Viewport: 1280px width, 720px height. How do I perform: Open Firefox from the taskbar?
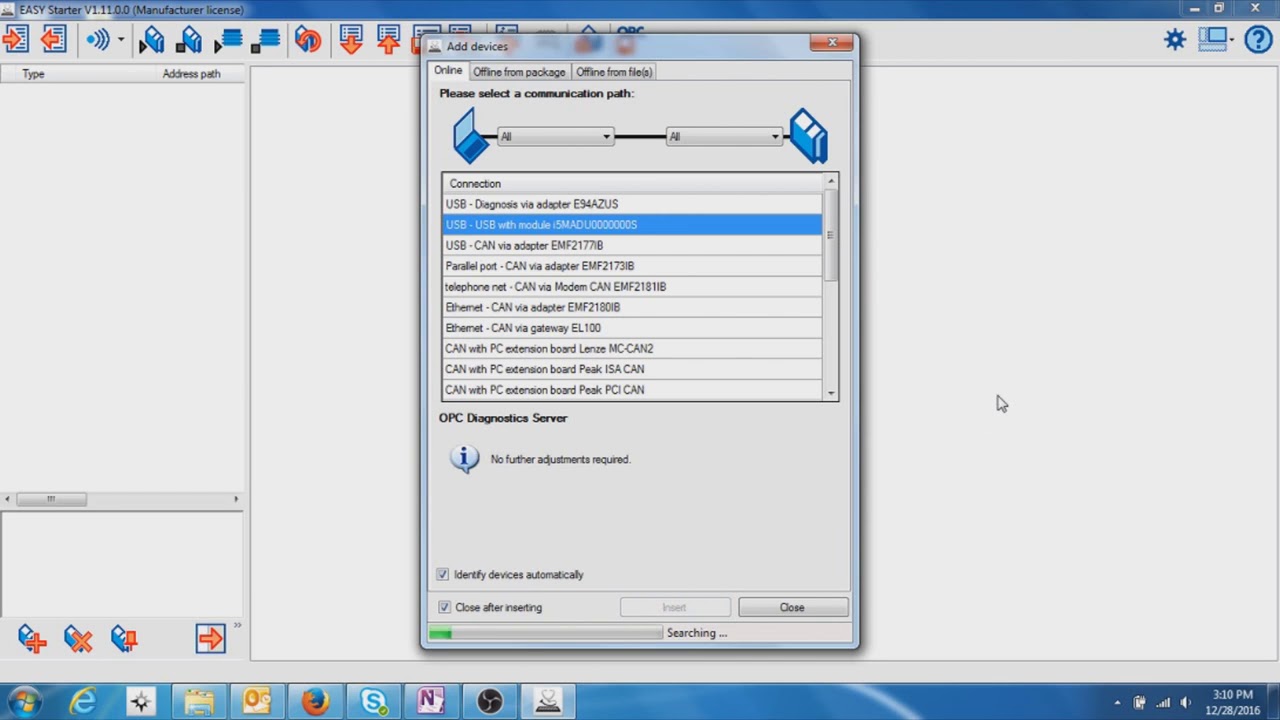point(315,702)
